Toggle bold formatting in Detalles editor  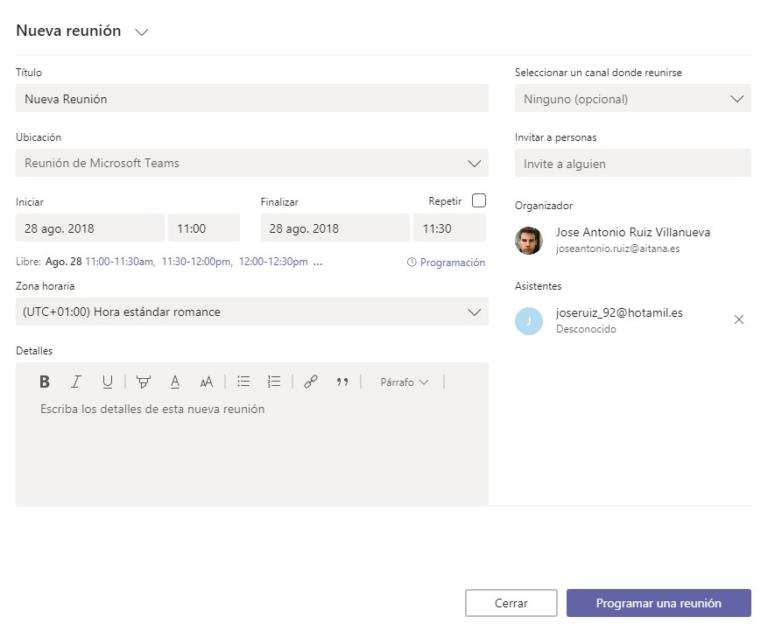(44, 382)
